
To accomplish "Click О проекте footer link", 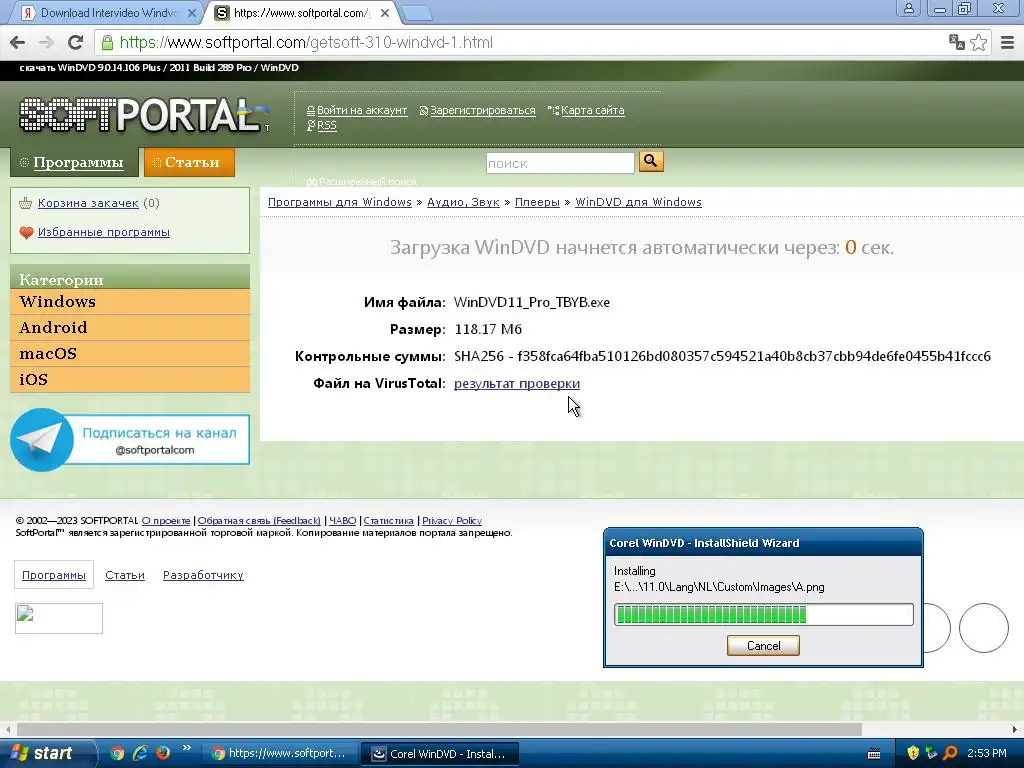I will pos(166,520).
